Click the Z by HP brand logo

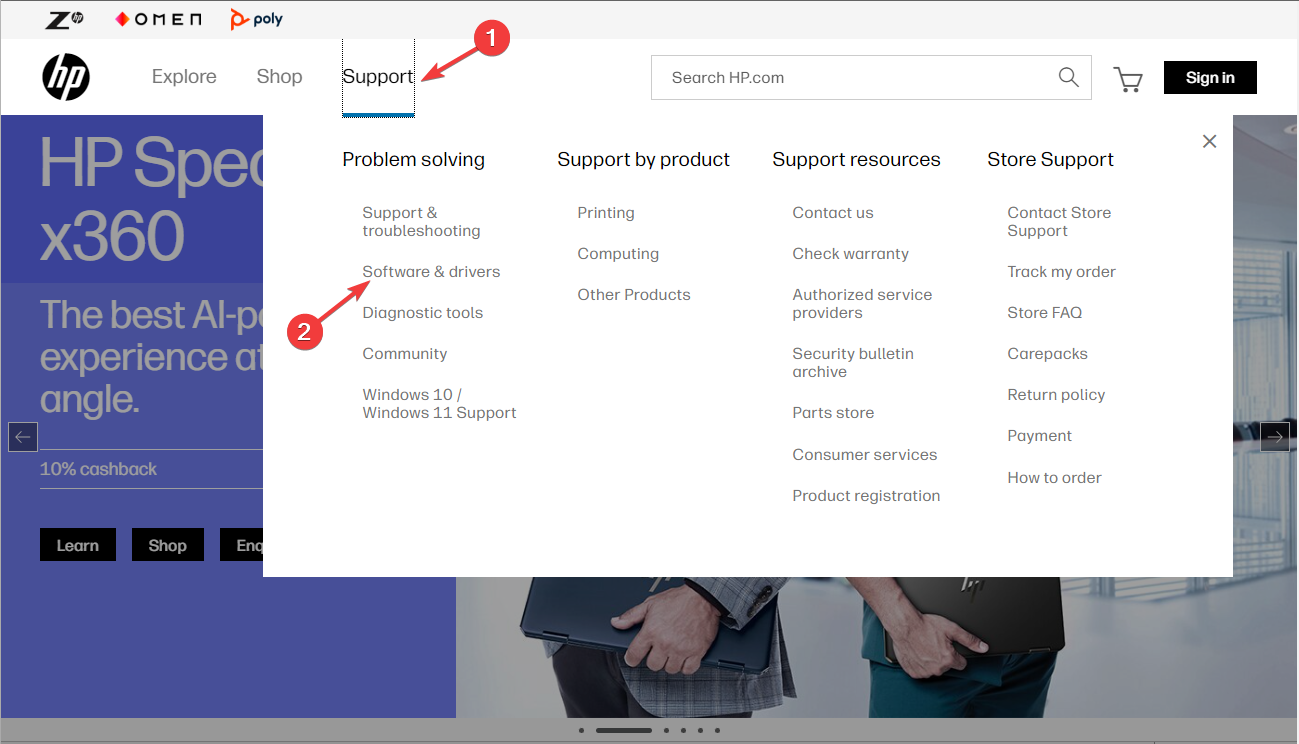(65, 19)
